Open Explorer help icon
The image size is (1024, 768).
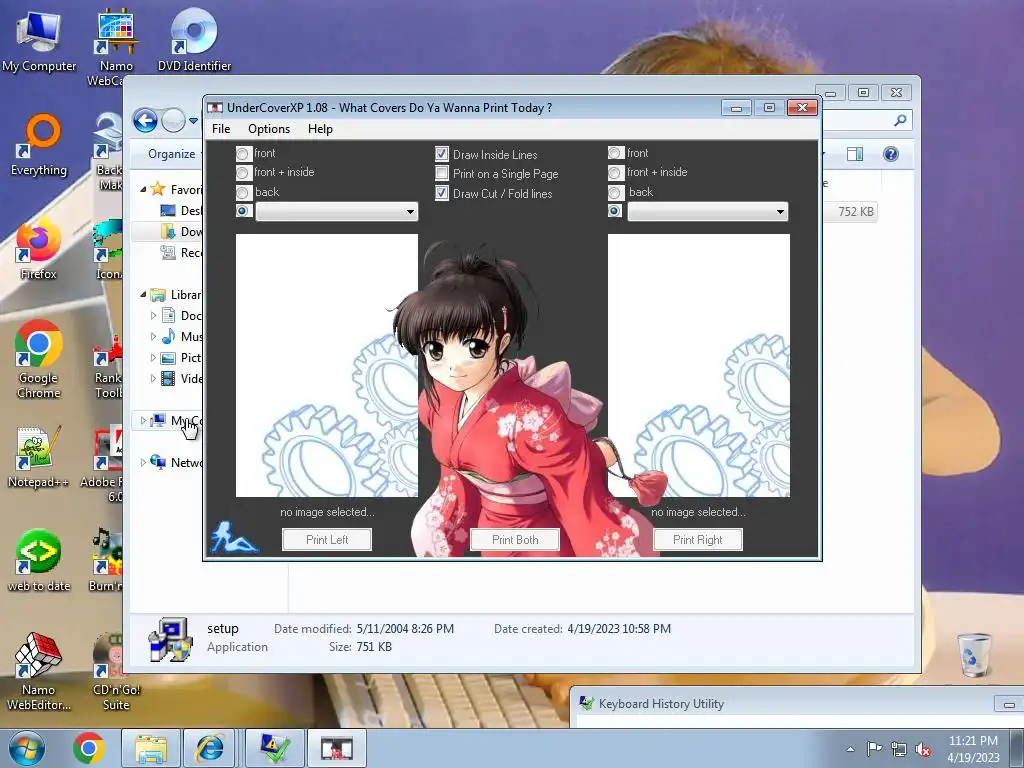[x=891, y=154]
